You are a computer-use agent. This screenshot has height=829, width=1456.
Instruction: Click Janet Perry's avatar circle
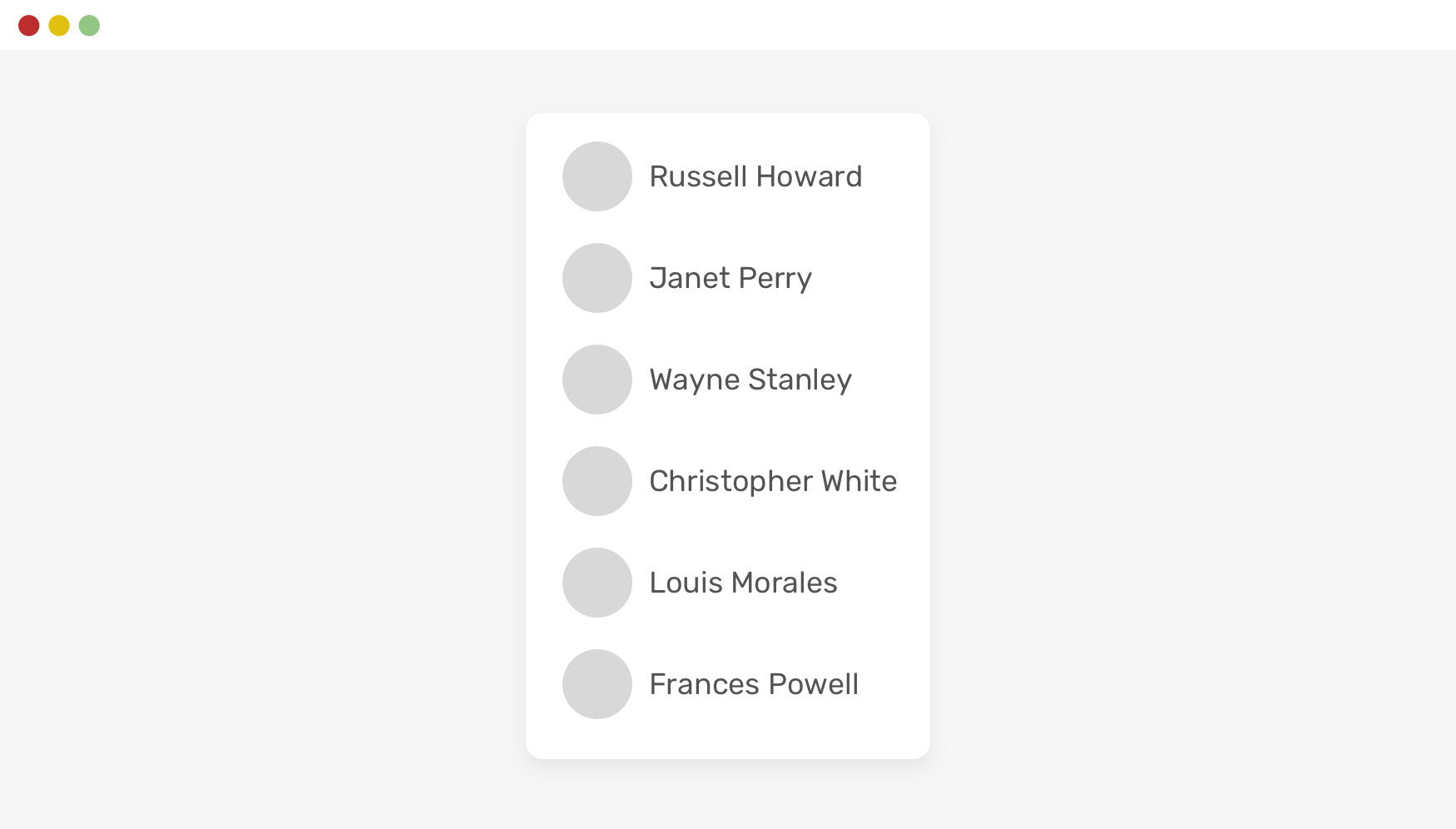(597, 278)
